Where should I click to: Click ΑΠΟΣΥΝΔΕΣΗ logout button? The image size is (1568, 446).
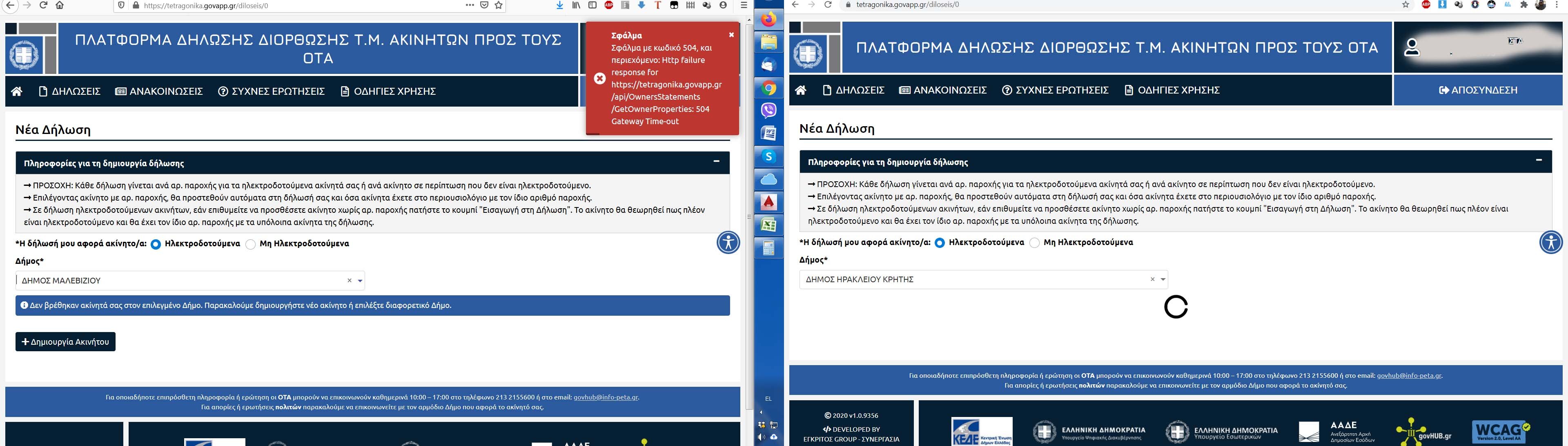1478,90
